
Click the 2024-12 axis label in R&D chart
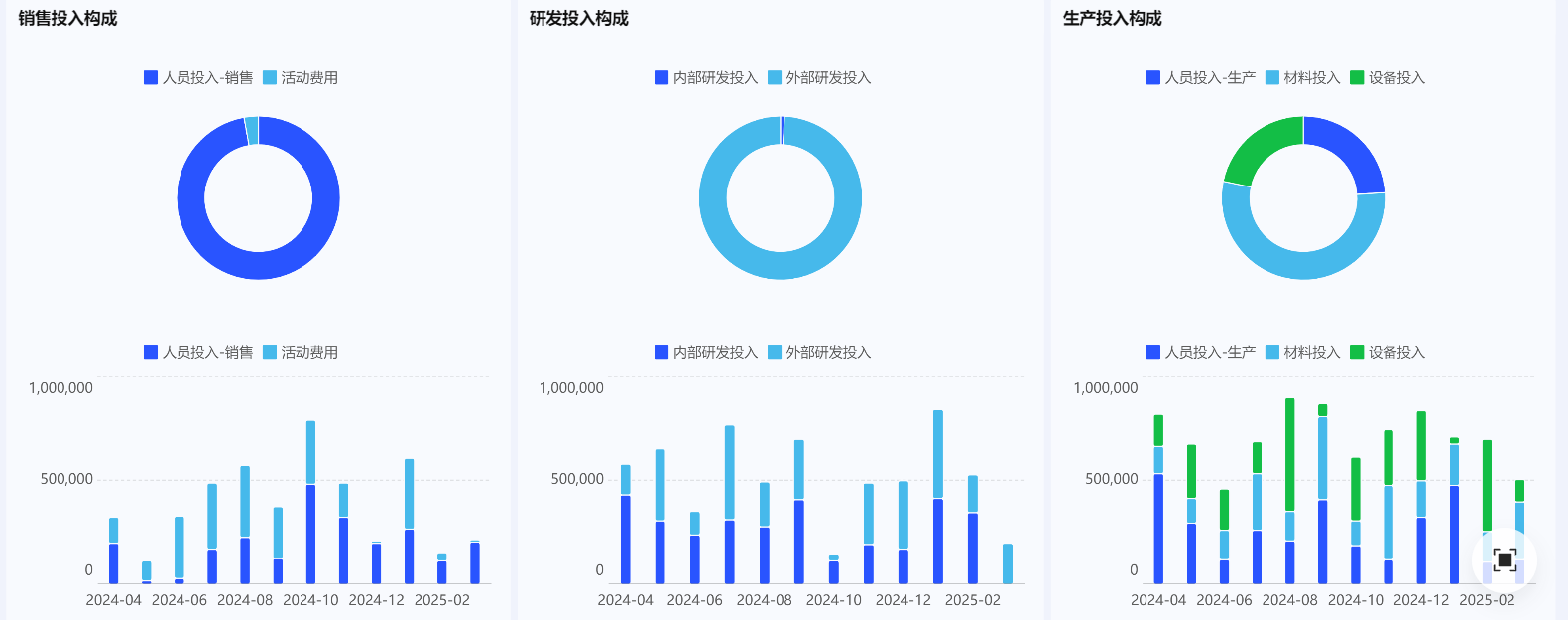coord(904,600)
